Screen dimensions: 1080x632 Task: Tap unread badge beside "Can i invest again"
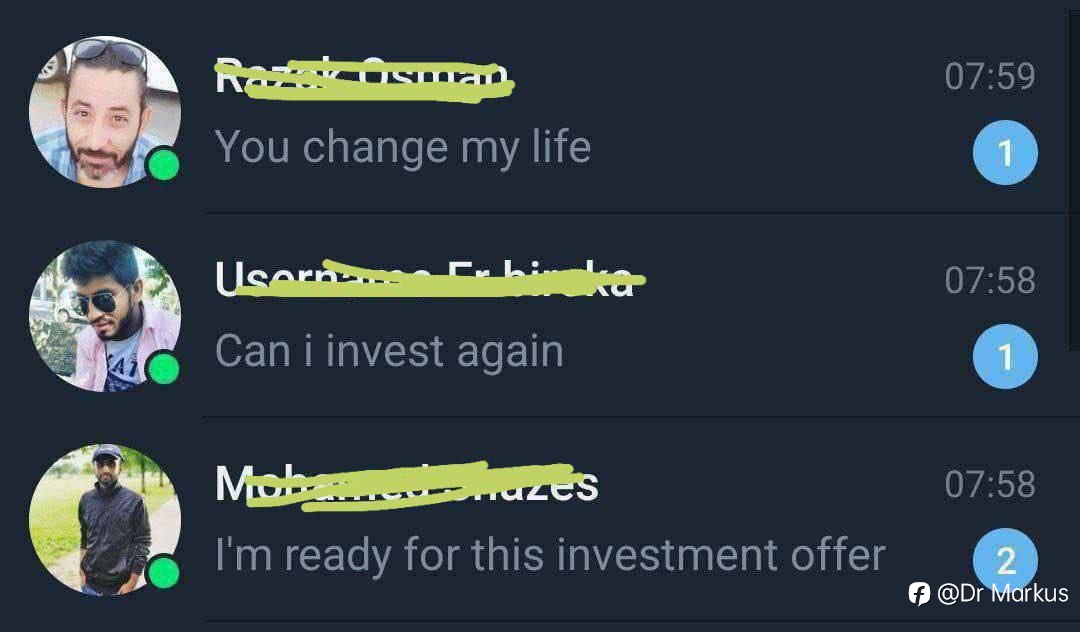pyautogui.click(x=1005, y=357)
